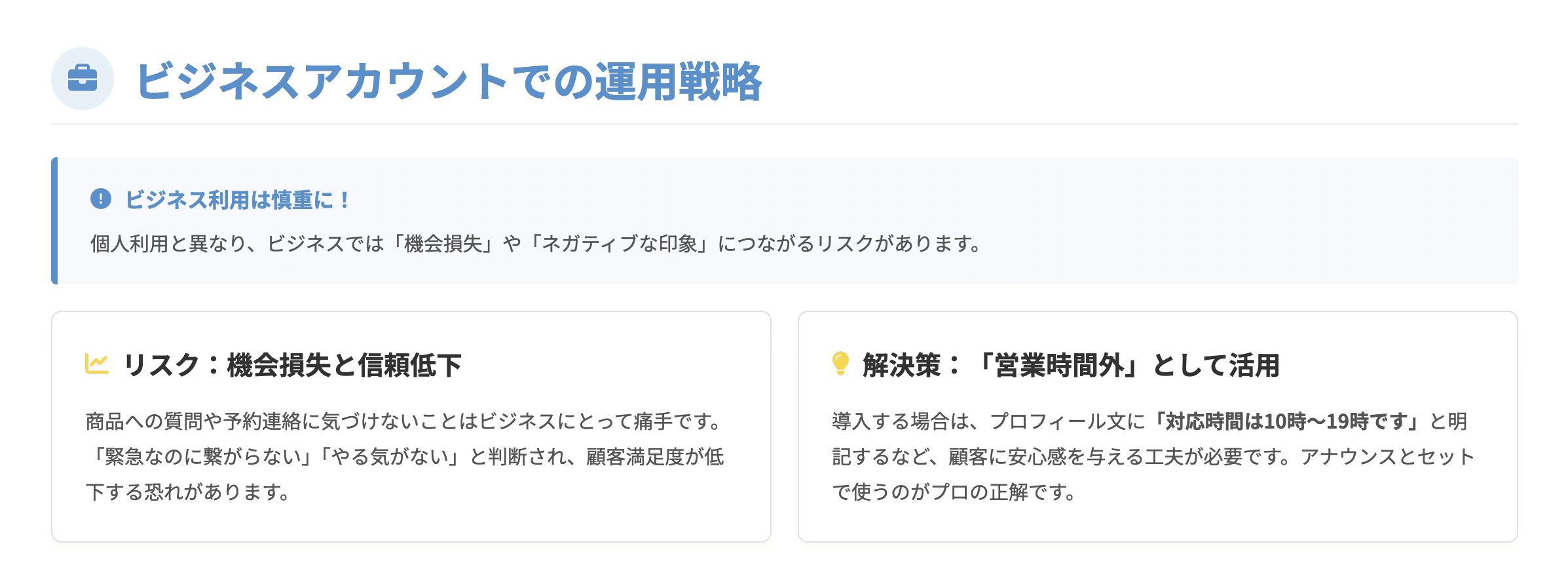The width and height of the screenshot is (1568, 578).
Task: Click the heading 解決策：「営業時間外」として活用
Action: click(x=1071, y=365)
